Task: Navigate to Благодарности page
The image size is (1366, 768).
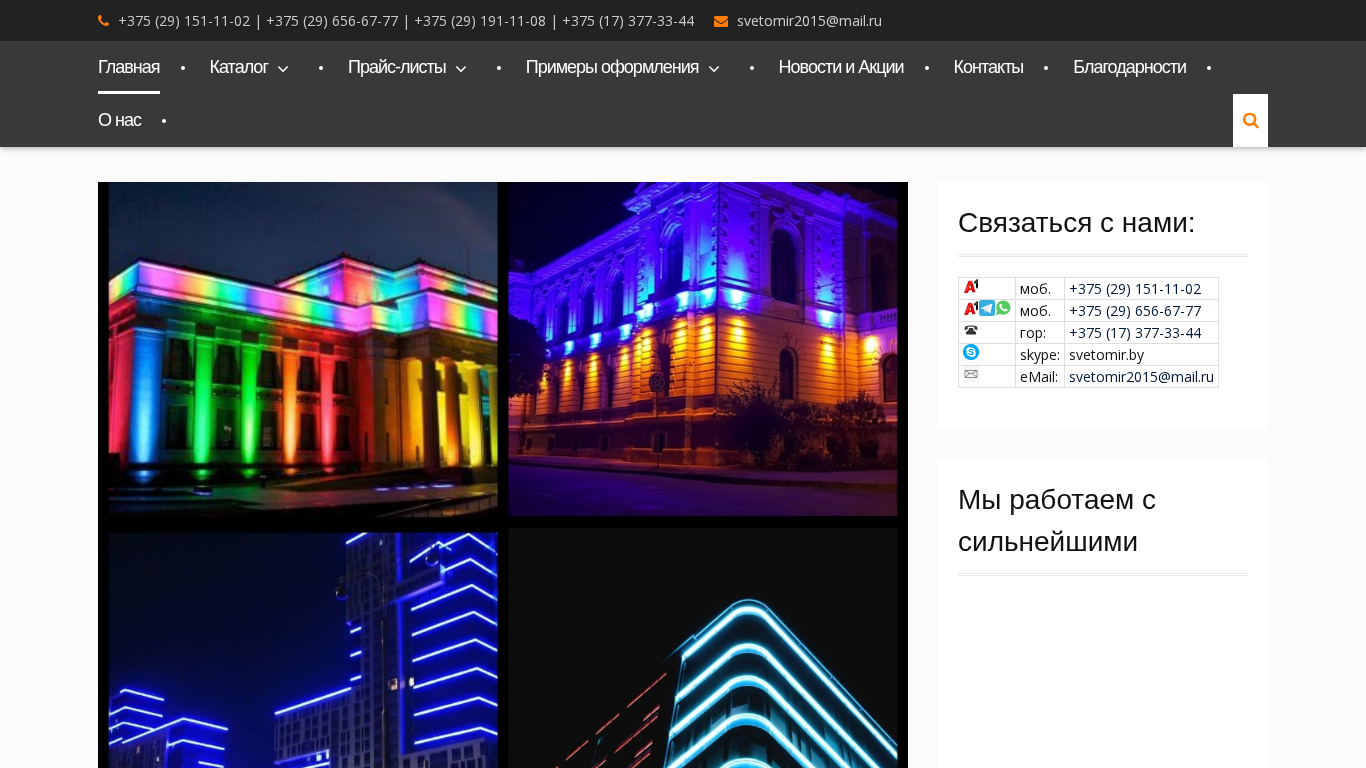Action: (x=1129, y=67)
